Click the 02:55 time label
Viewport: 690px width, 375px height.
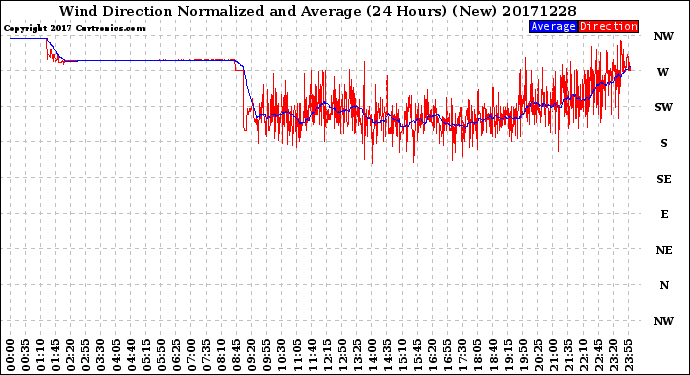(x=86, y=355)
